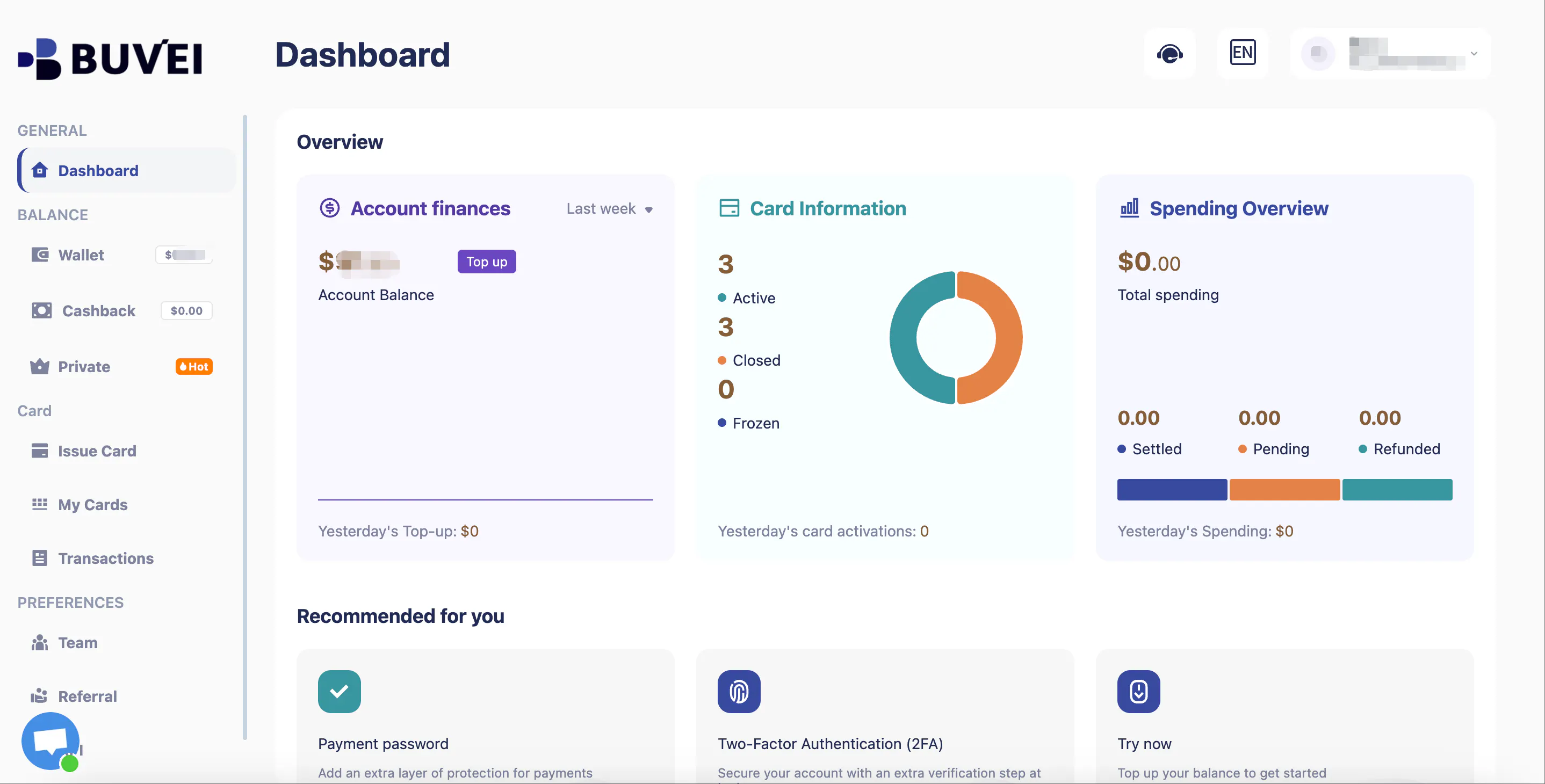Open the customer support headset icon

point(1169,53)
